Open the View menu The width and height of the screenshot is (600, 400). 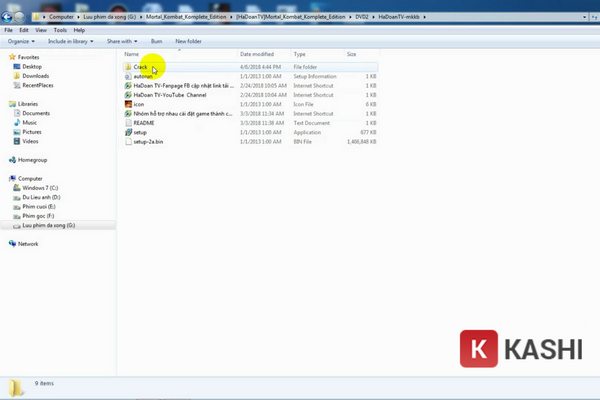[x=41, y=30]
